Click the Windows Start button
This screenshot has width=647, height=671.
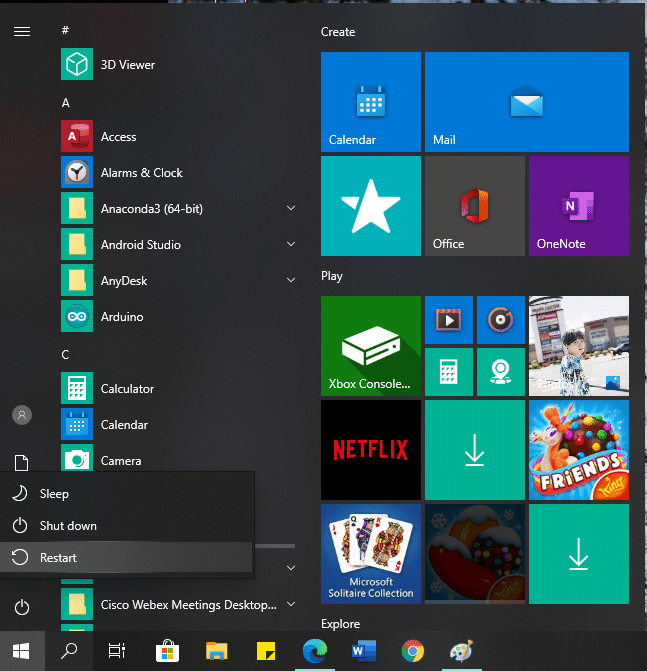click(22, 651)
